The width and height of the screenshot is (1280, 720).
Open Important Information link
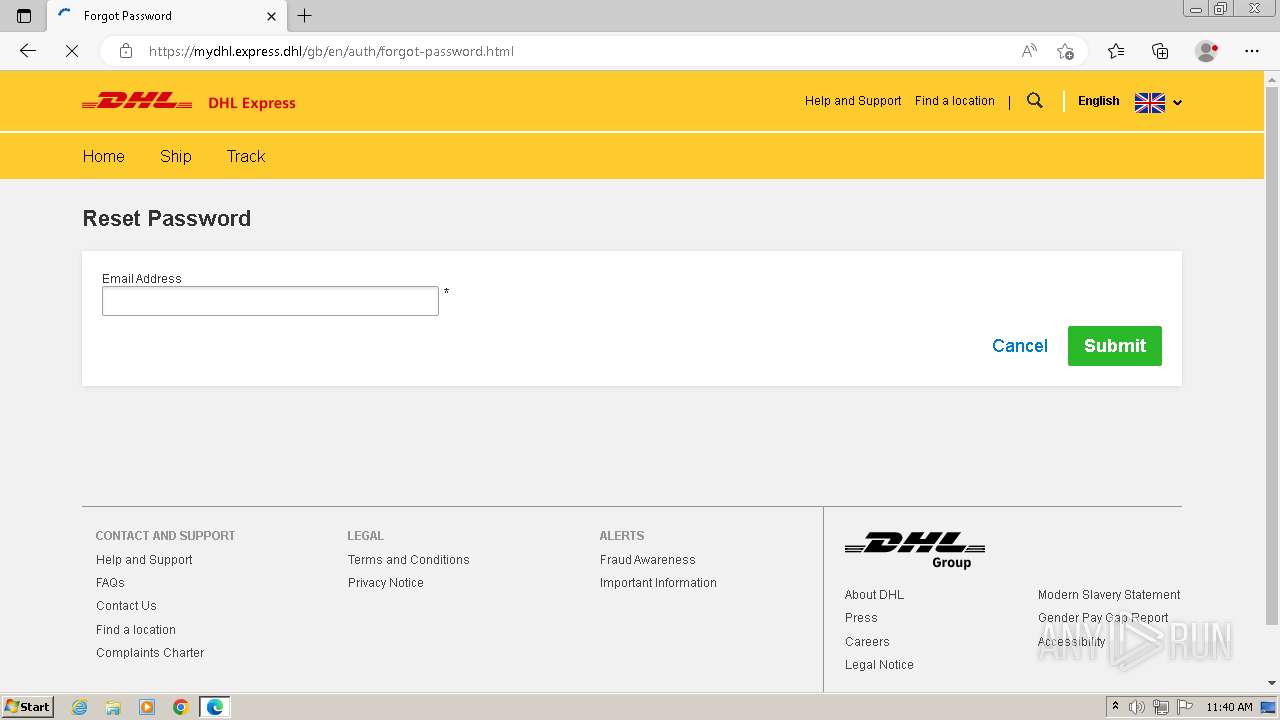coord(658,583)
